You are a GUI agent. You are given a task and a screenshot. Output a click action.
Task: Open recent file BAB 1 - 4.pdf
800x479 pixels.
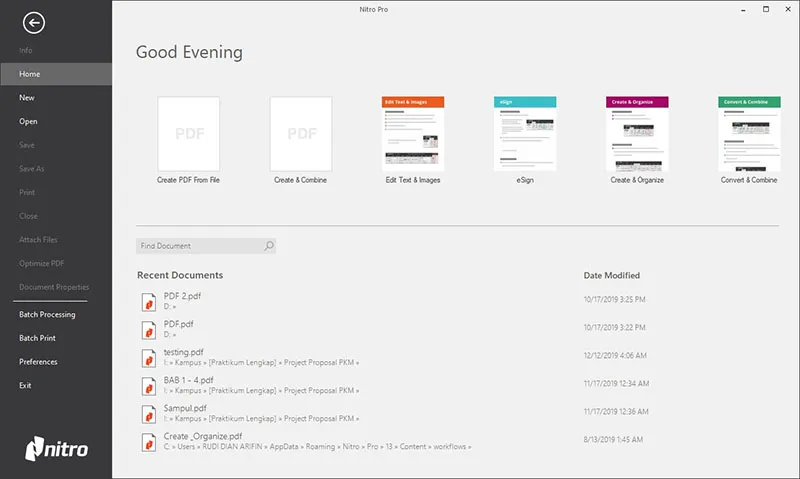(186, 380)
